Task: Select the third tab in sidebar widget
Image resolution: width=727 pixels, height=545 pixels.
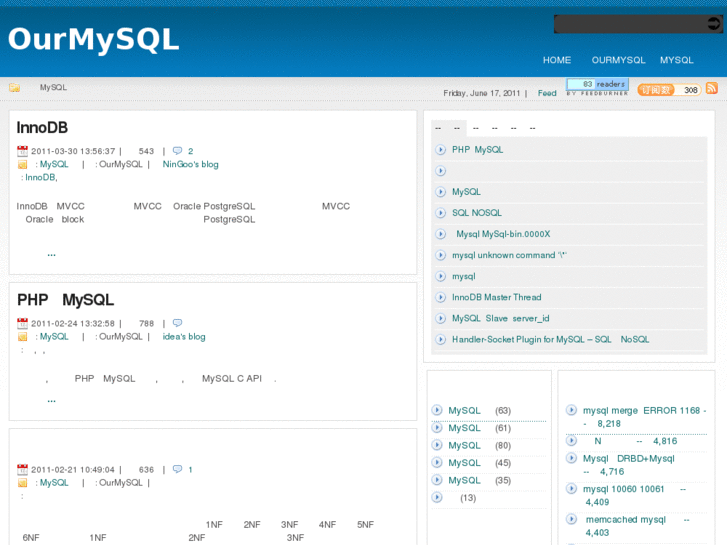Action: pyautogui.click(x=476, y=128)
